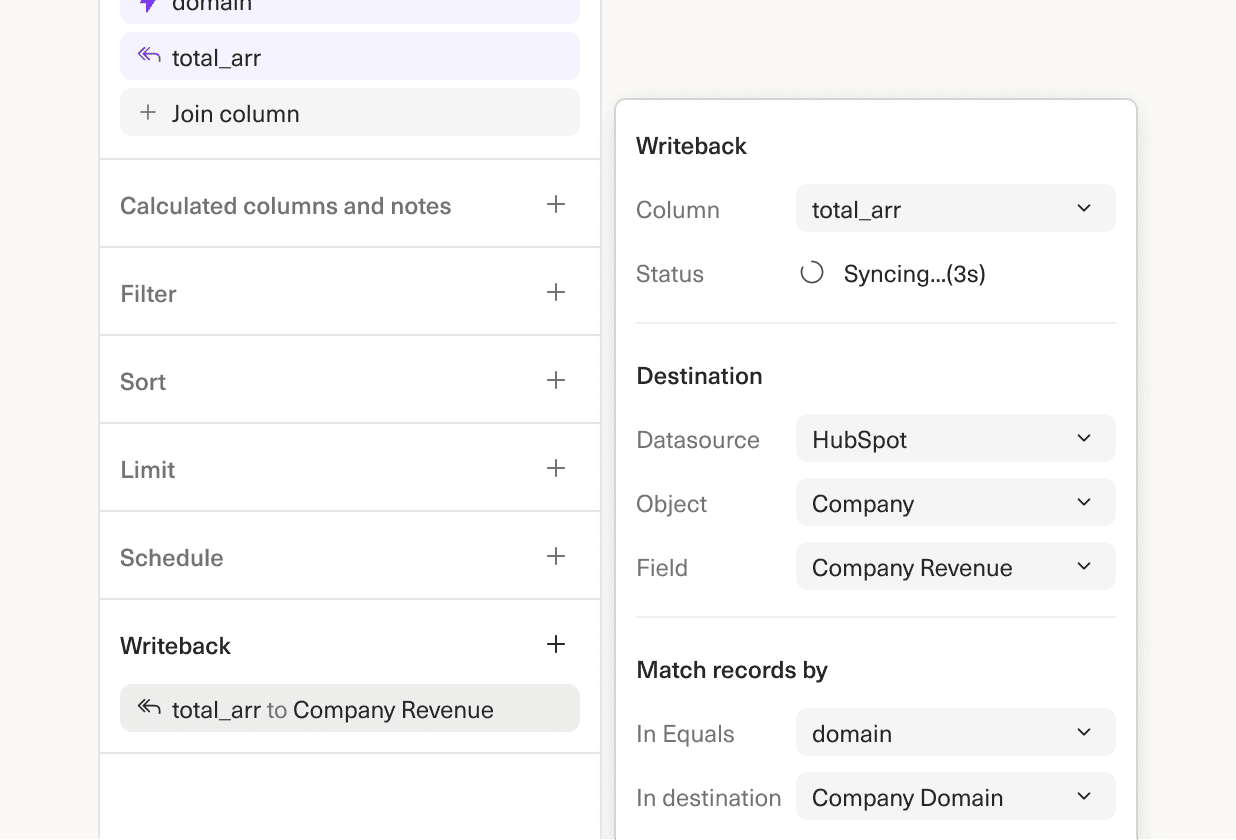Click the plus icon next to Sort
This screenshot has height=840, width=1236.
(556, 379)
